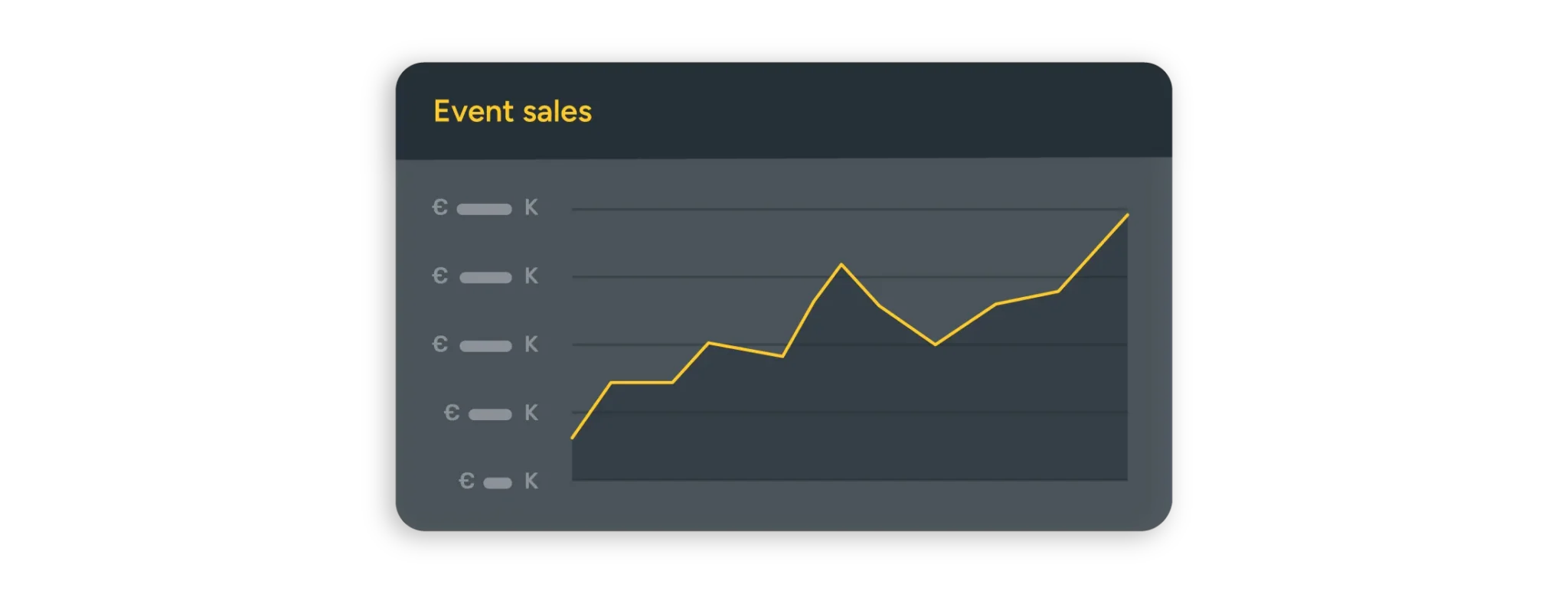Click the bottom horizontal gridline of the chart
This screenshot has width=1568, height=594.
pyautogui.click(x=850, y=480)
